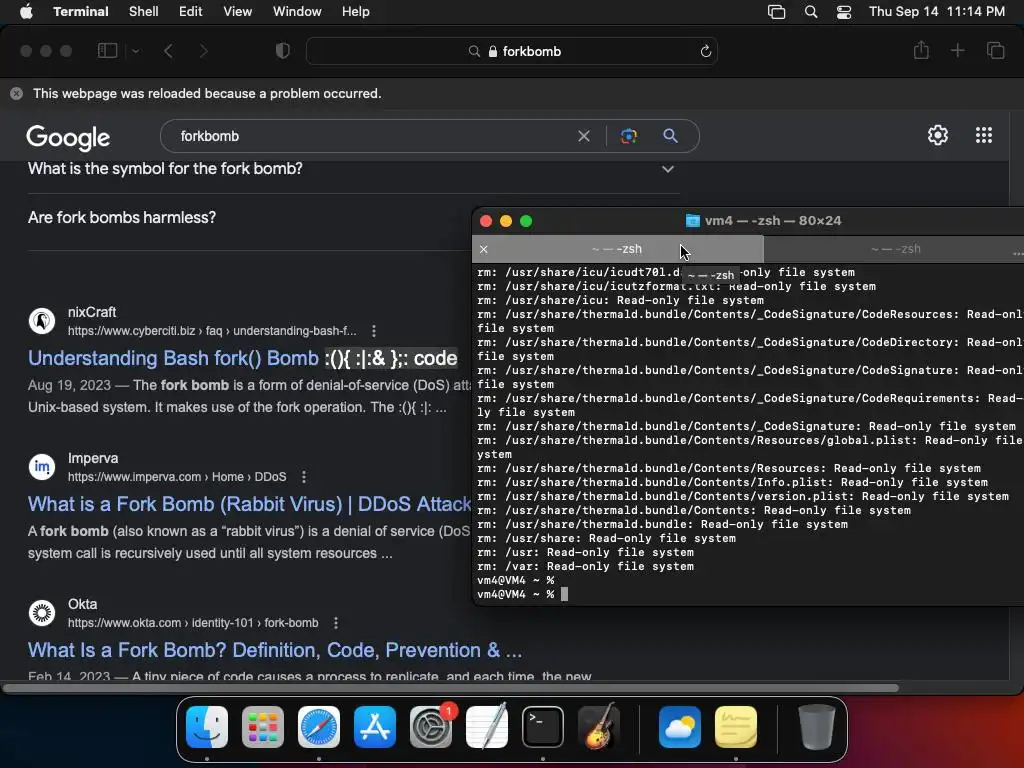Image resolution: width=1024 pixels, height=768 pixels.
Task: Go to the Google homepage logo
Action: click(x=68, y=137)
